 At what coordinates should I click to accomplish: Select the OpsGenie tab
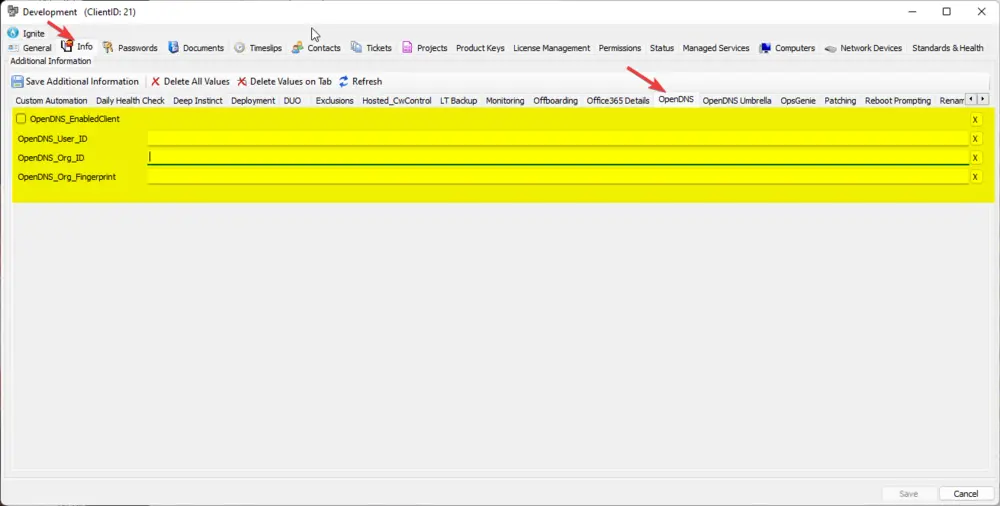798,101
